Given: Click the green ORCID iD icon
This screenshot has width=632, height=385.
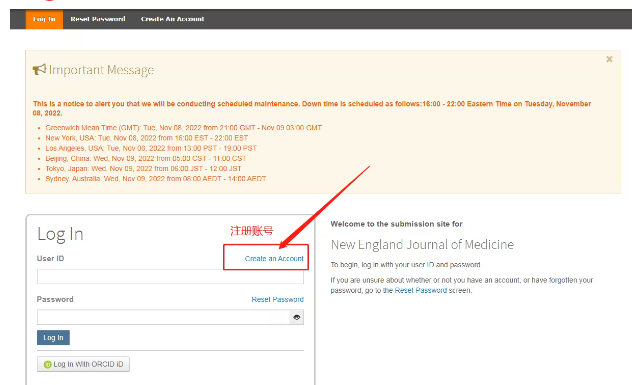Looking at the screenshot, I should 48,364.
